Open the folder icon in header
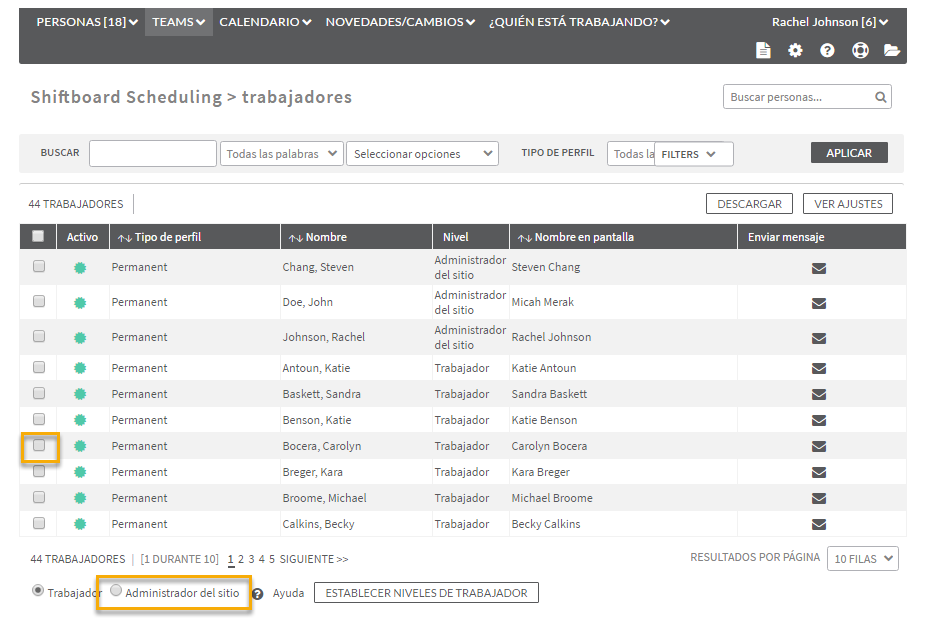Screen dimensions: 929x619 coord(892,50)
